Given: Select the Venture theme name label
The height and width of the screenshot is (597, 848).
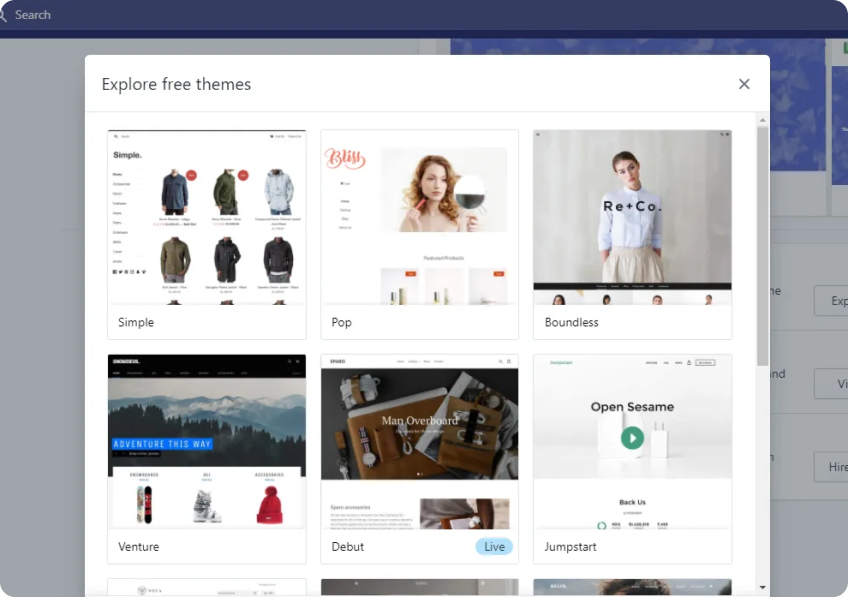Looking at the screenshot, I should coord(138,547).
